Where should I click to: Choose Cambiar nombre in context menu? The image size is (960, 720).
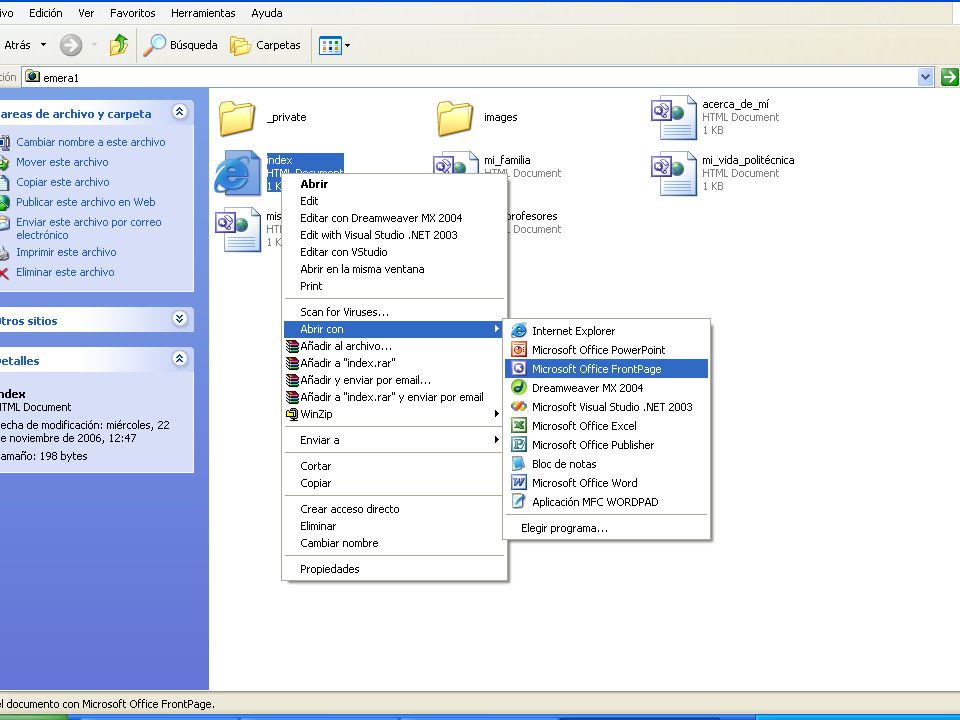[394, 544]
